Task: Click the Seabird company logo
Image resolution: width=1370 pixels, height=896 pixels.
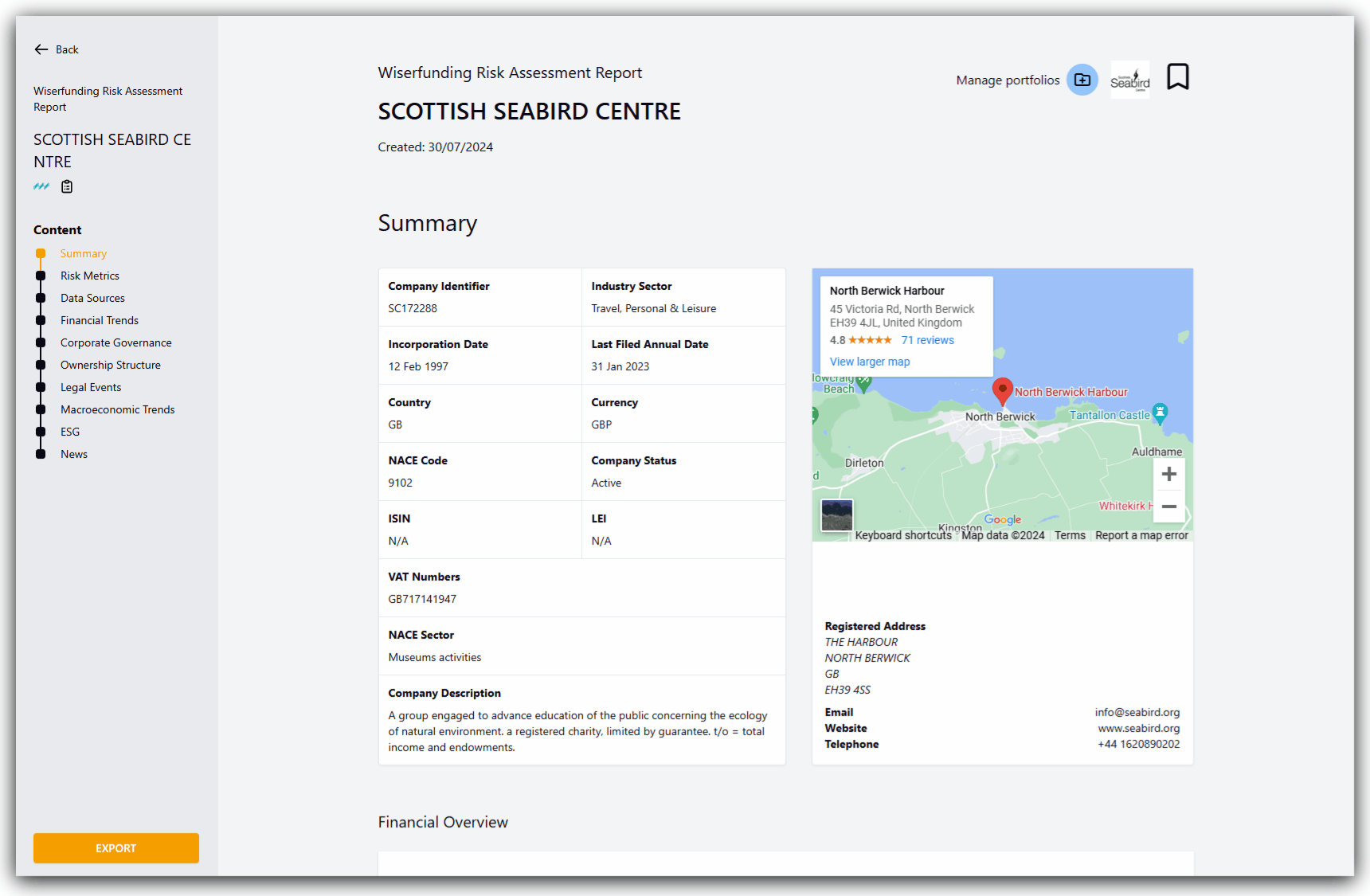Action: point(1130,80)
